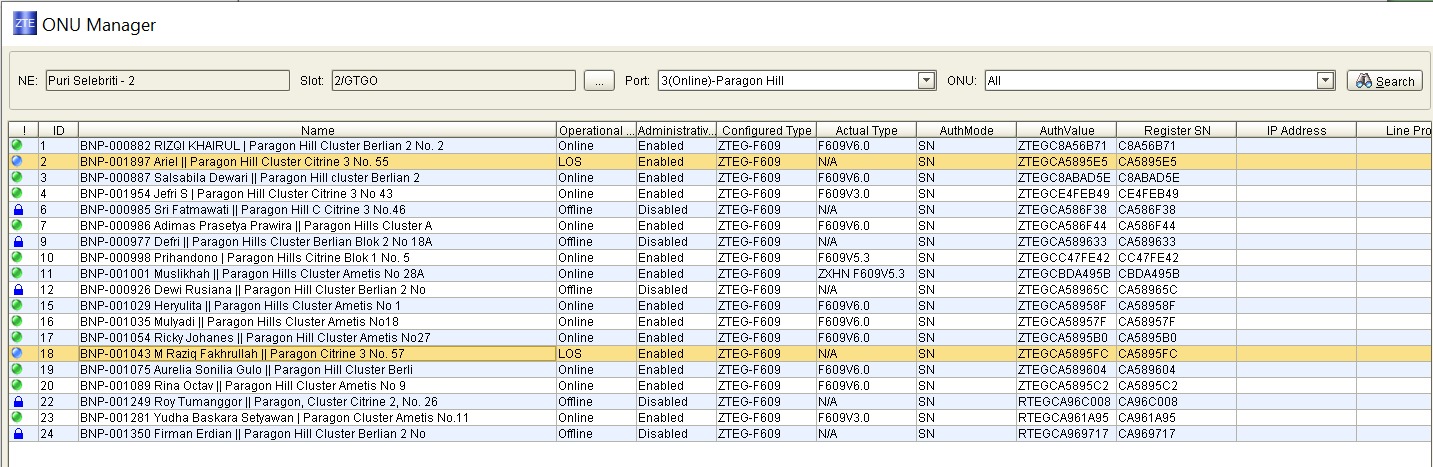Click blue LOS icon for ONU 18
The image size is (1433, 467).
coord(17,354)
